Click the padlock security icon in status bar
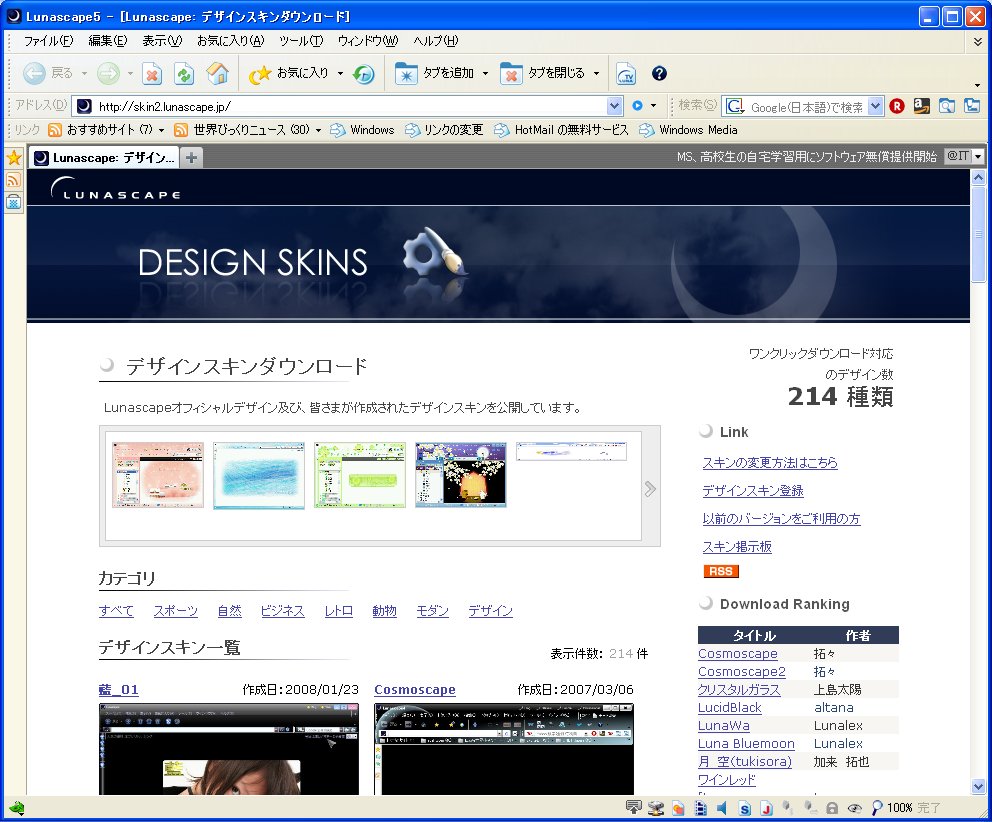 coord(832,808)
